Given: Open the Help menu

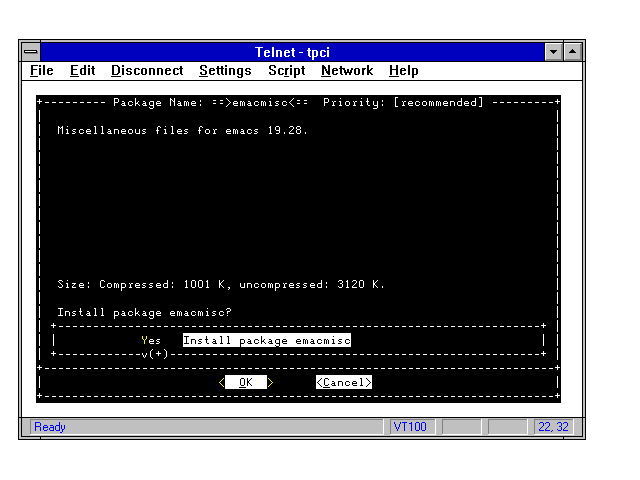Looking at the screenshot, I should pyautogui.click(x=404, y=71).
